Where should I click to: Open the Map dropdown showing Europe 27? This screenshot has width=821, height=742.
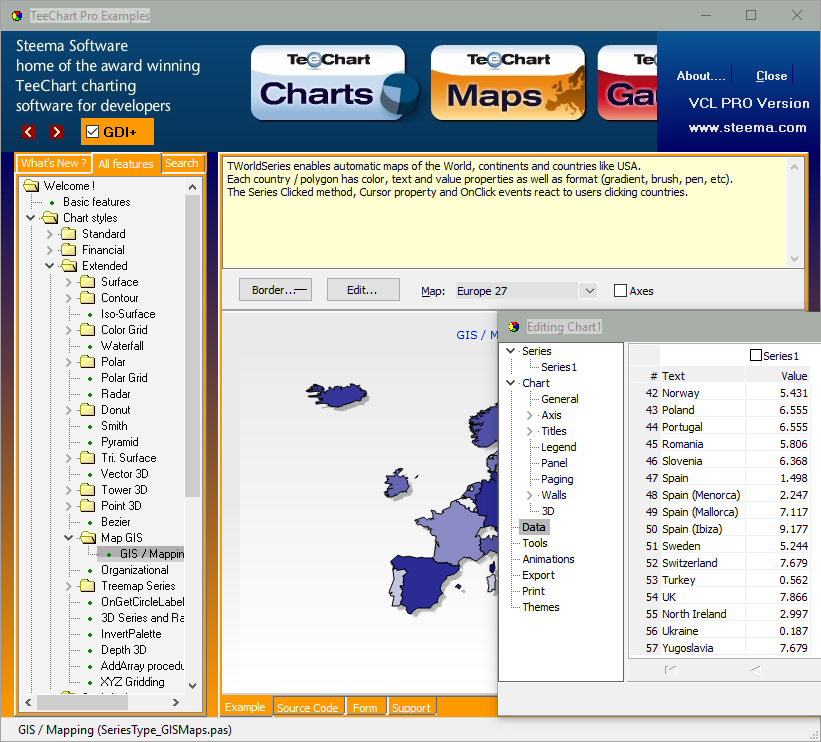coord(590,291)
